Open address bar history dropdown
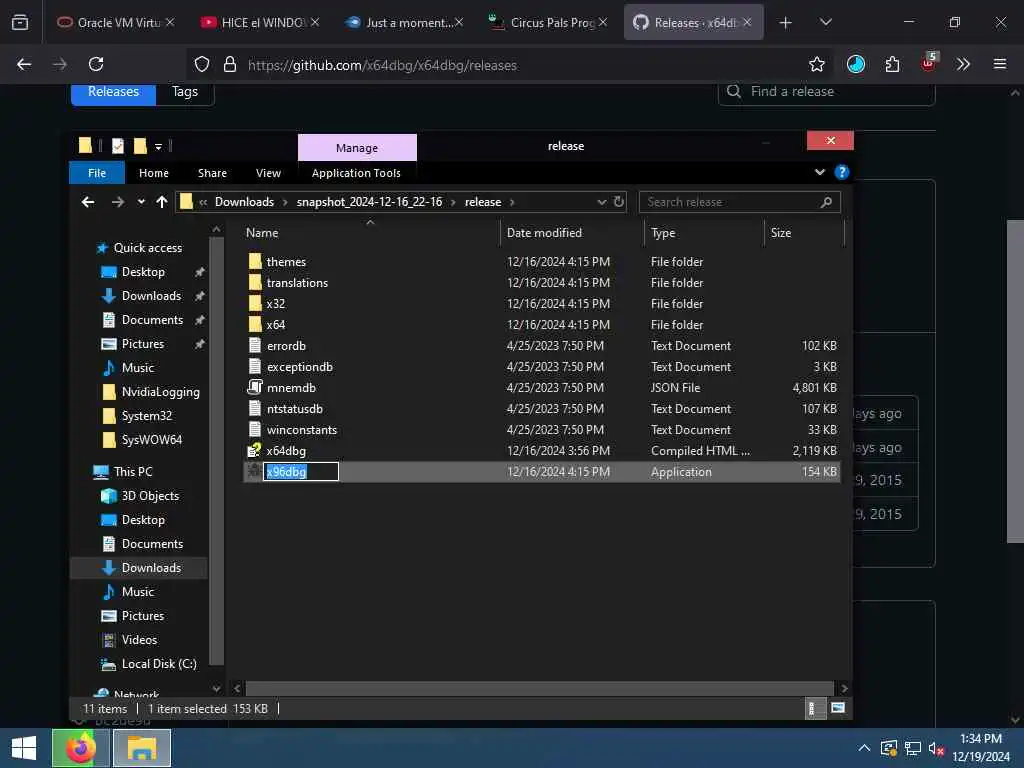1024x768 pixels. 601,202
